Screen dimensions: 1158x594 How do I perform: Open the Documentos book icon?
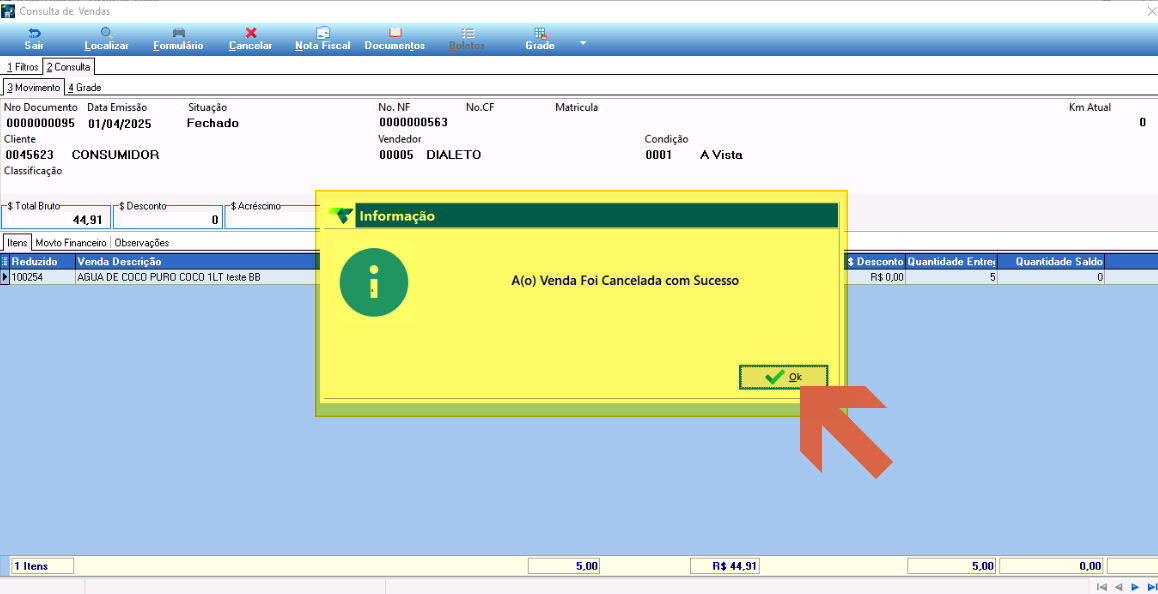tap(395, 33)
